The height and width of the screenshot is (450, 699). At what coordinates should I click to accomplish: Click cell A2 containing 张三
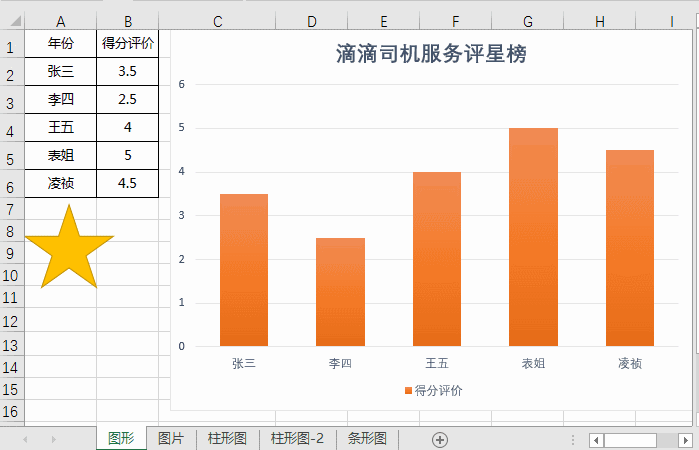point(61,71)
